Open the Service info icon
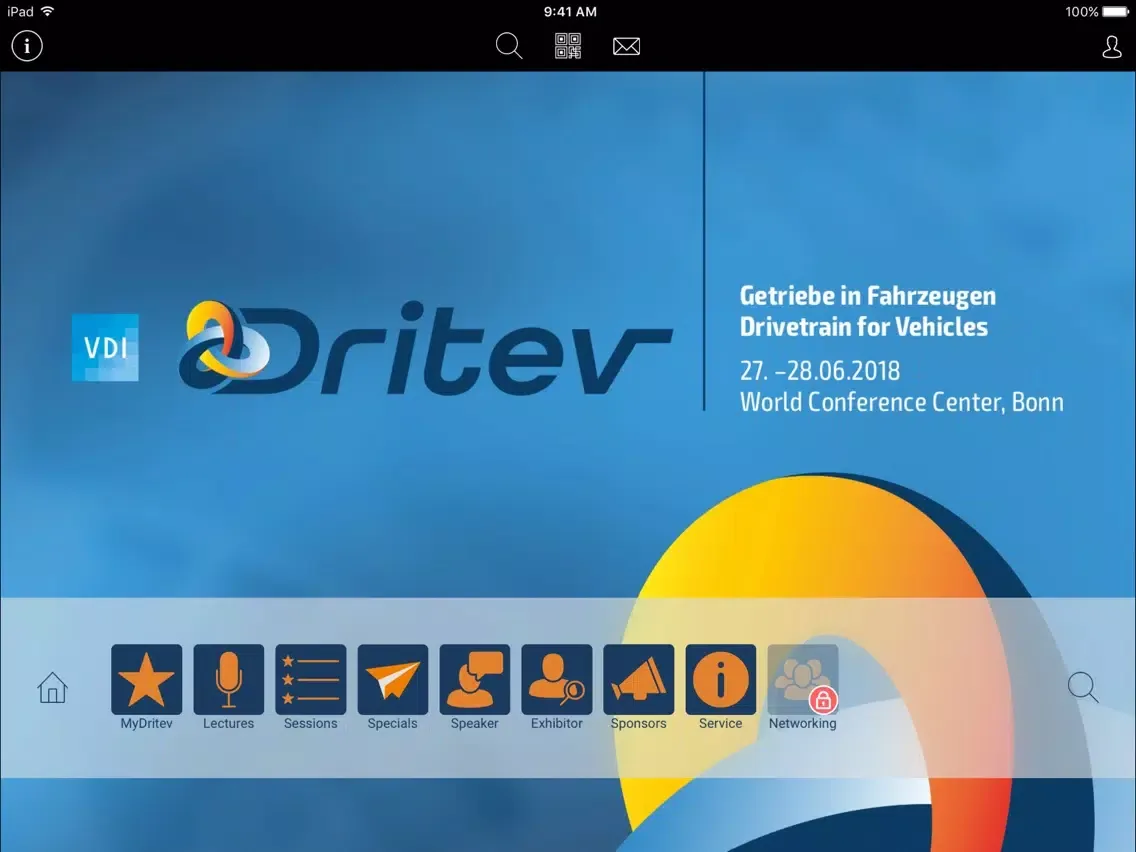 [721, 679]
